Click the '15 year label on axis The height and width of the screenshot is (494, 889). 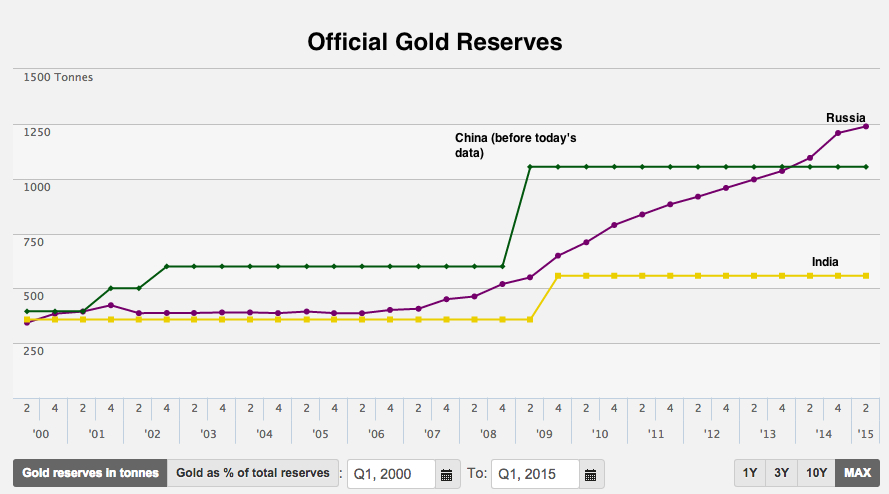[867, 435]
